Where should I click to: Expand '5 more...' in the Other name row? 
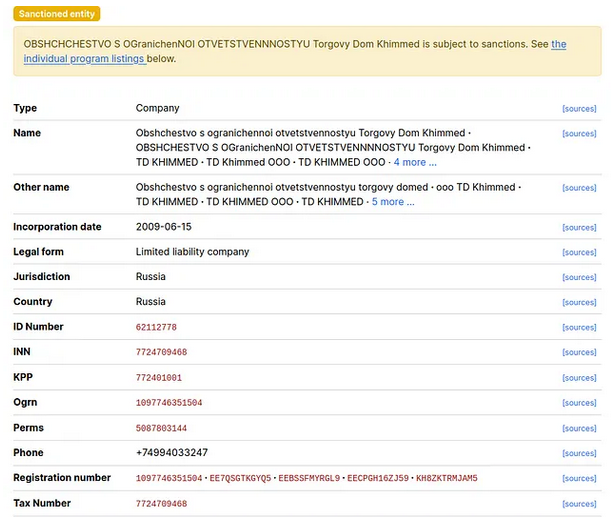click(393, 202)
